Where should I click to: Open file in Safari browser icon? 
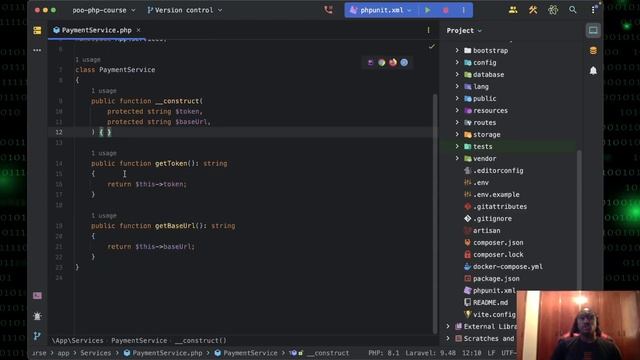click(404, 62)
